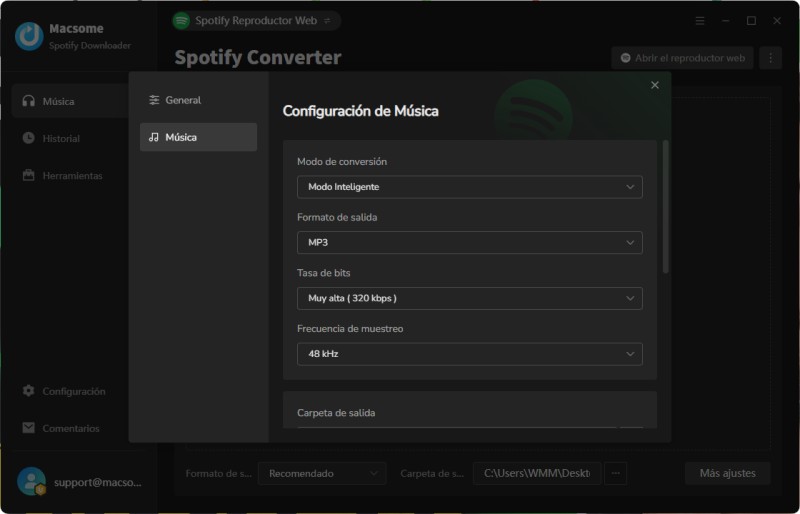This screenshot has width=800, height=514.
Task: Open Música section in main sidebar
Action: click(x=70, y=101)
